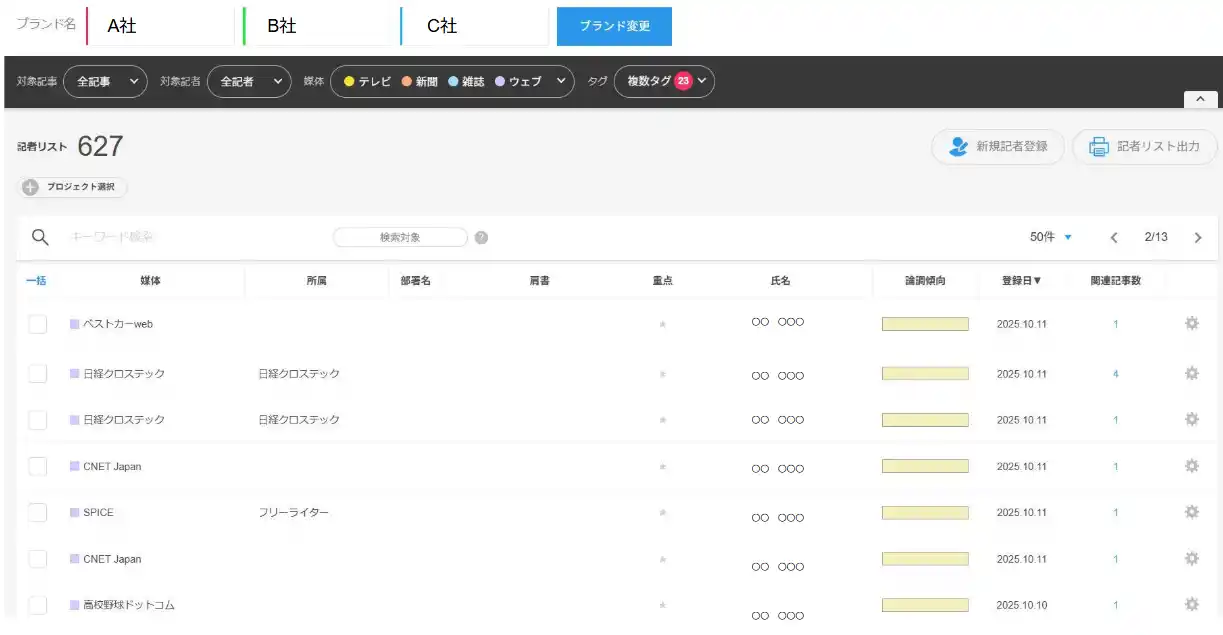Open the keyword search magnifier icon
This screenshot has height=635, width=1223.
(x=40, y=237)
